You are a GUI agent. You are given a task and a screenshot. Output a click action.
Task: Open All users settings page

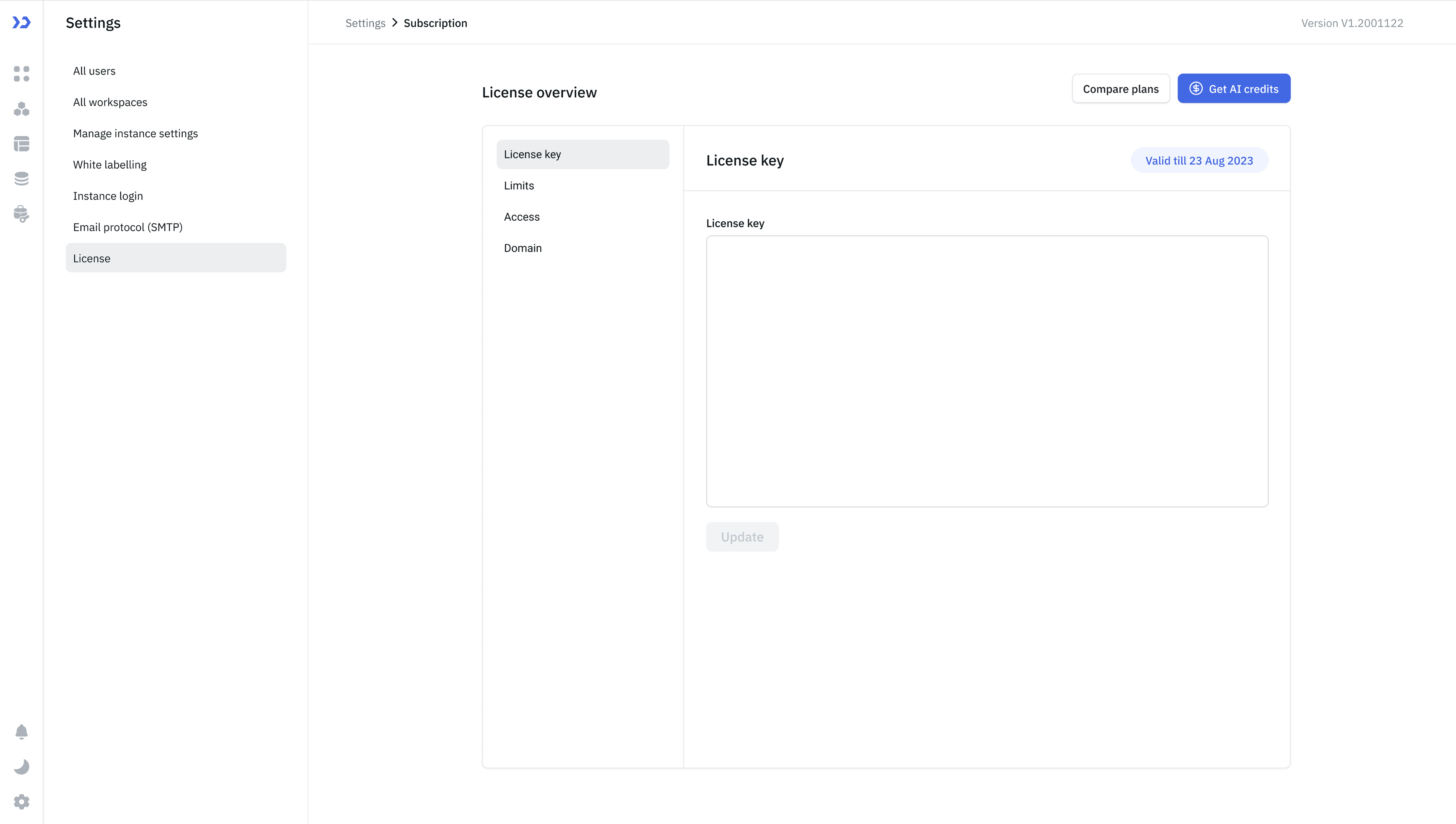94,71
